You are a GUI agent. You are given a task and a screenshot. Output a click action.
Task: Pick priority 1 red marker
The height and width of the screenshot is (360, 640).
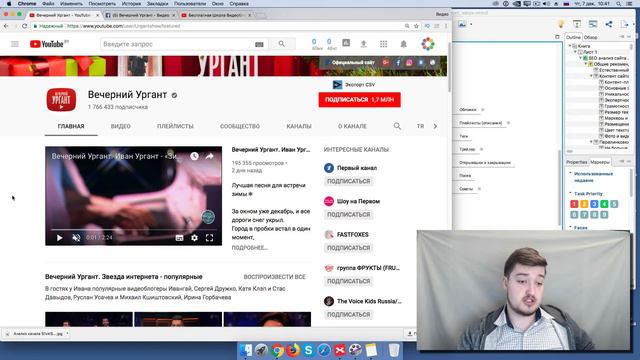point(574,204)
